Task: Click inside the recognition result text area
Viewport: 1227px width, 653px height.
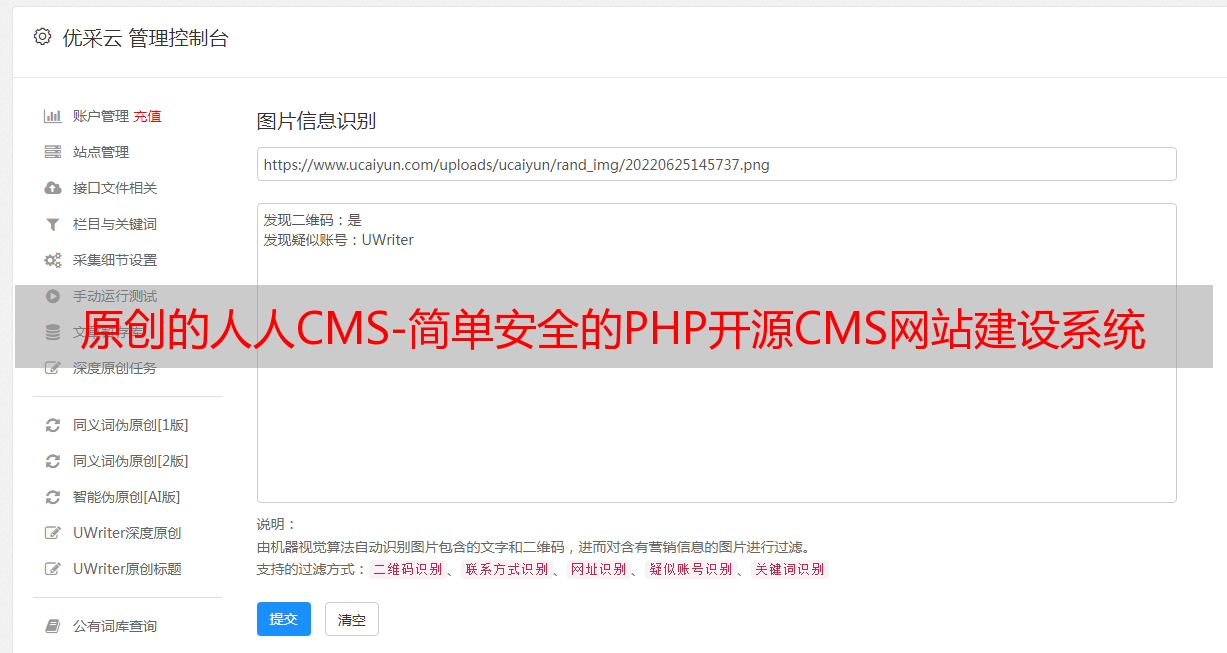Action: (x=716, y=353)
